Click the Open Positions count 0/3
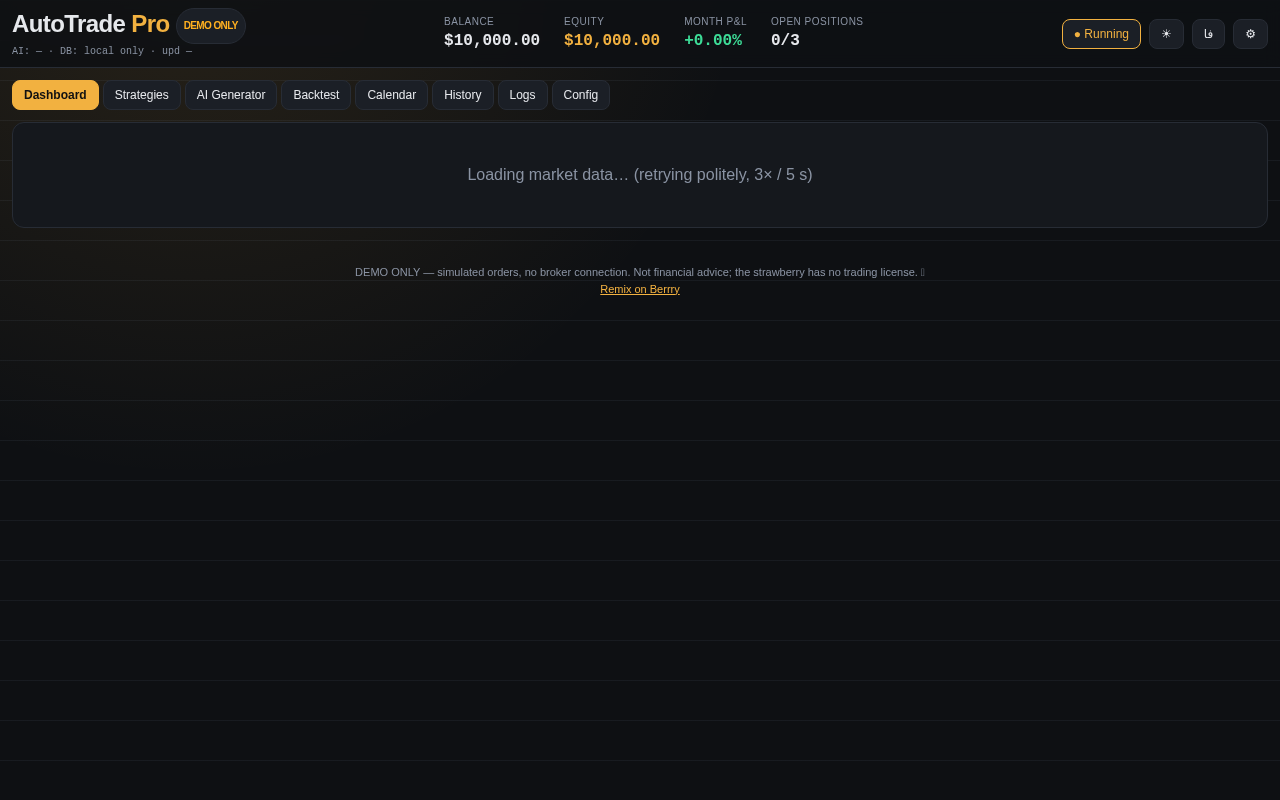This screenshot has height=800, width=1280. coord(785,41)
